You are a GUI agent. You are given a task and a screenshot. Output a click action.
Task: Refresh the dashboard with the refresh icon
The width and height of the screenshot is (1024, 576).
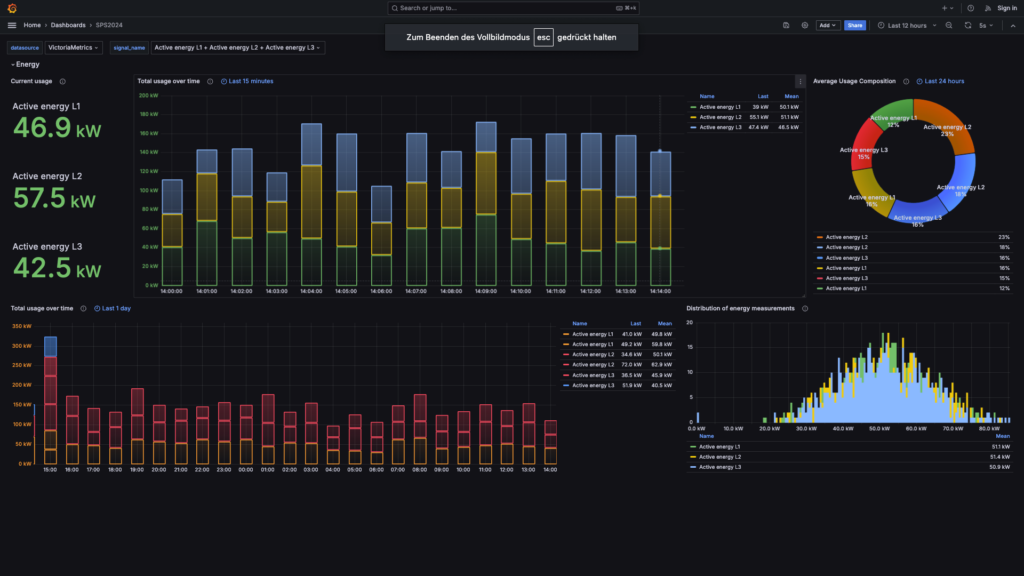click(968, 25)
